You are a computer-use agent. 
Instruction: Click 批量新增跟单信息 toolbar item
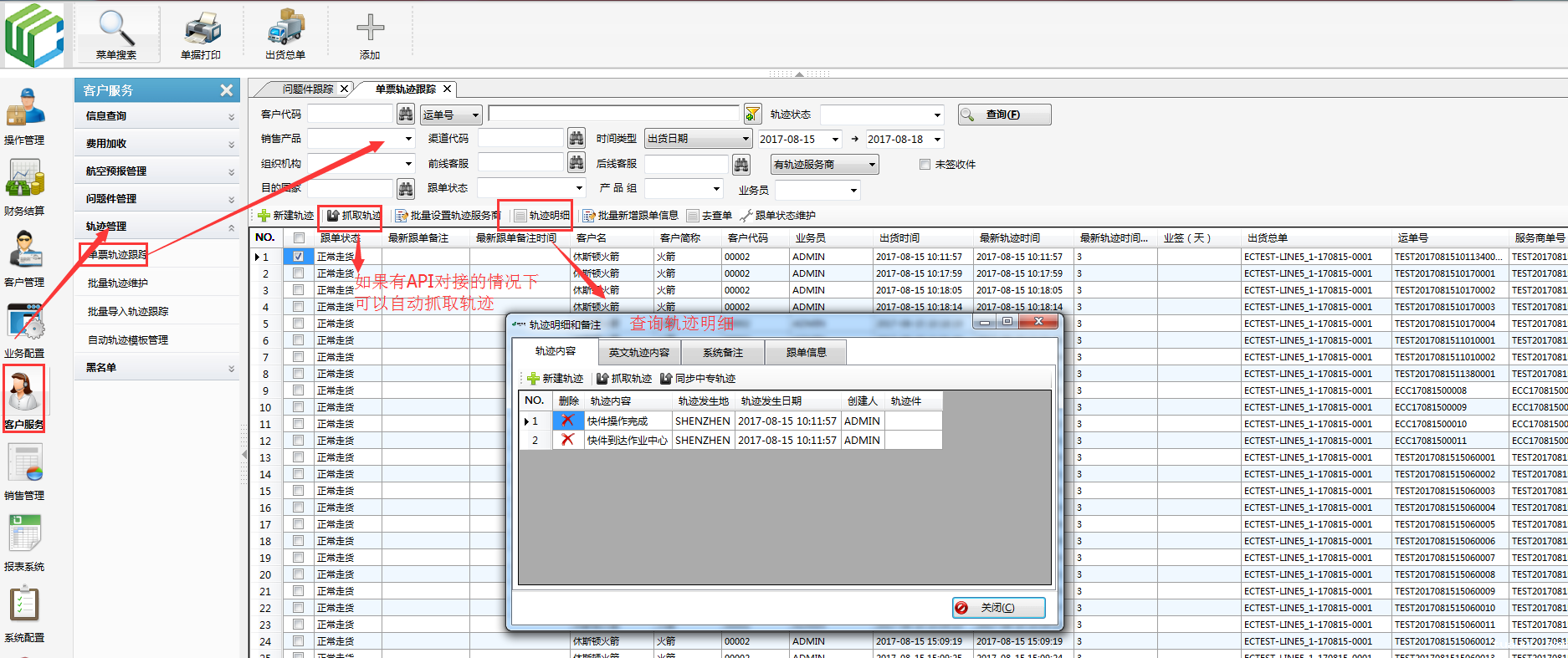coord(630,216)
